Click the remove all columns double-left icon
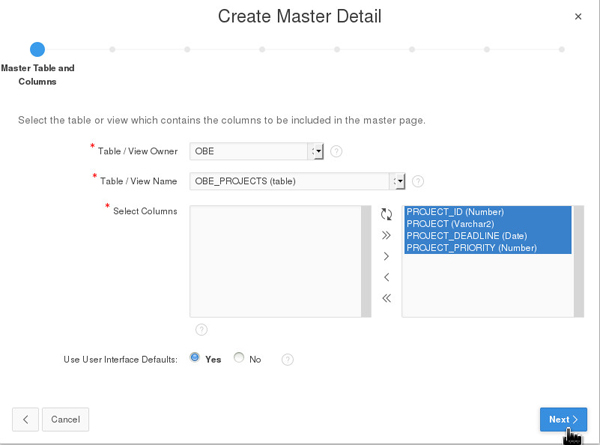The width and height of the screenshot is (600, 445). (386, 299)
